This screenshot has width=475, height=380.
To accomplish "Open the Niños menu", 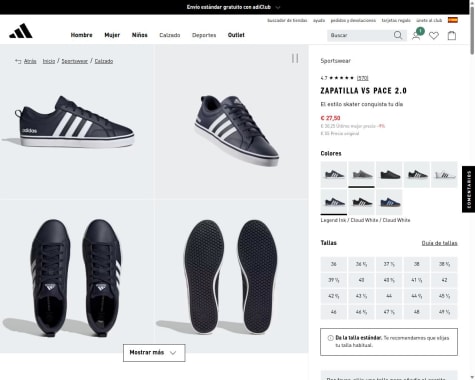I will 140,35.
